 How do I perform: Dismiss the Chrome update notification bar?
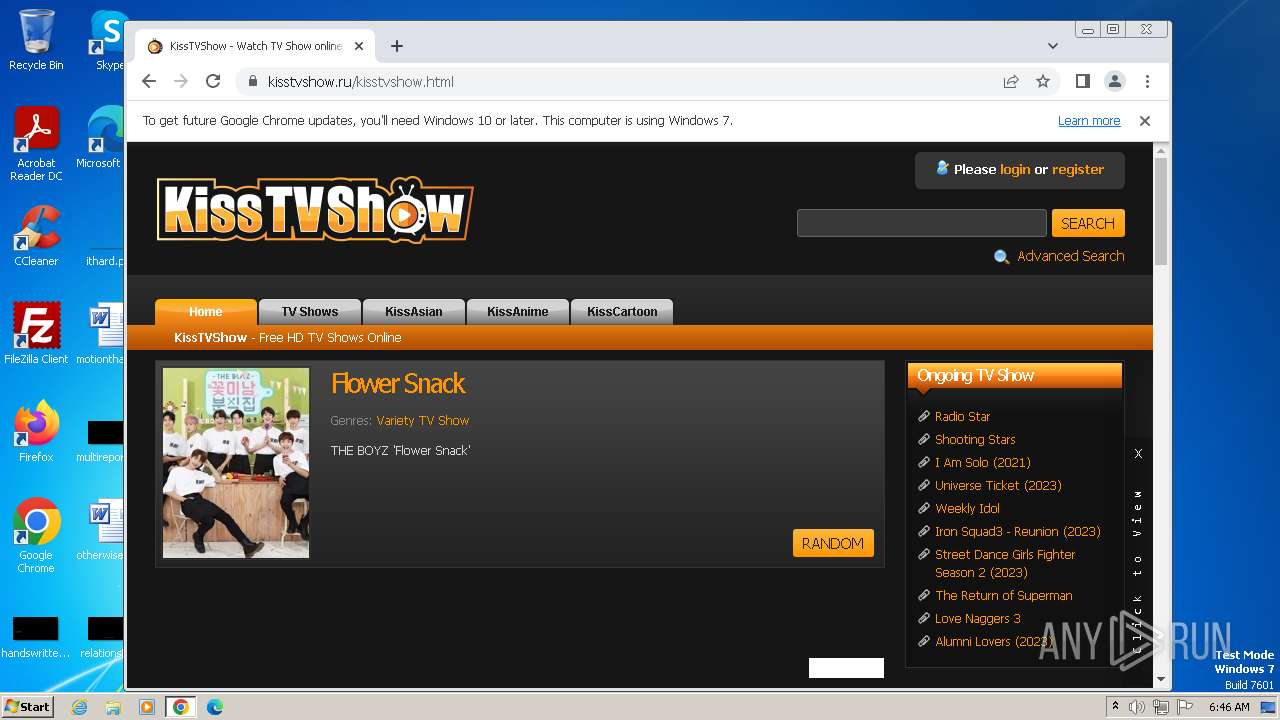pyautogui.click(x=1145, y=120)
